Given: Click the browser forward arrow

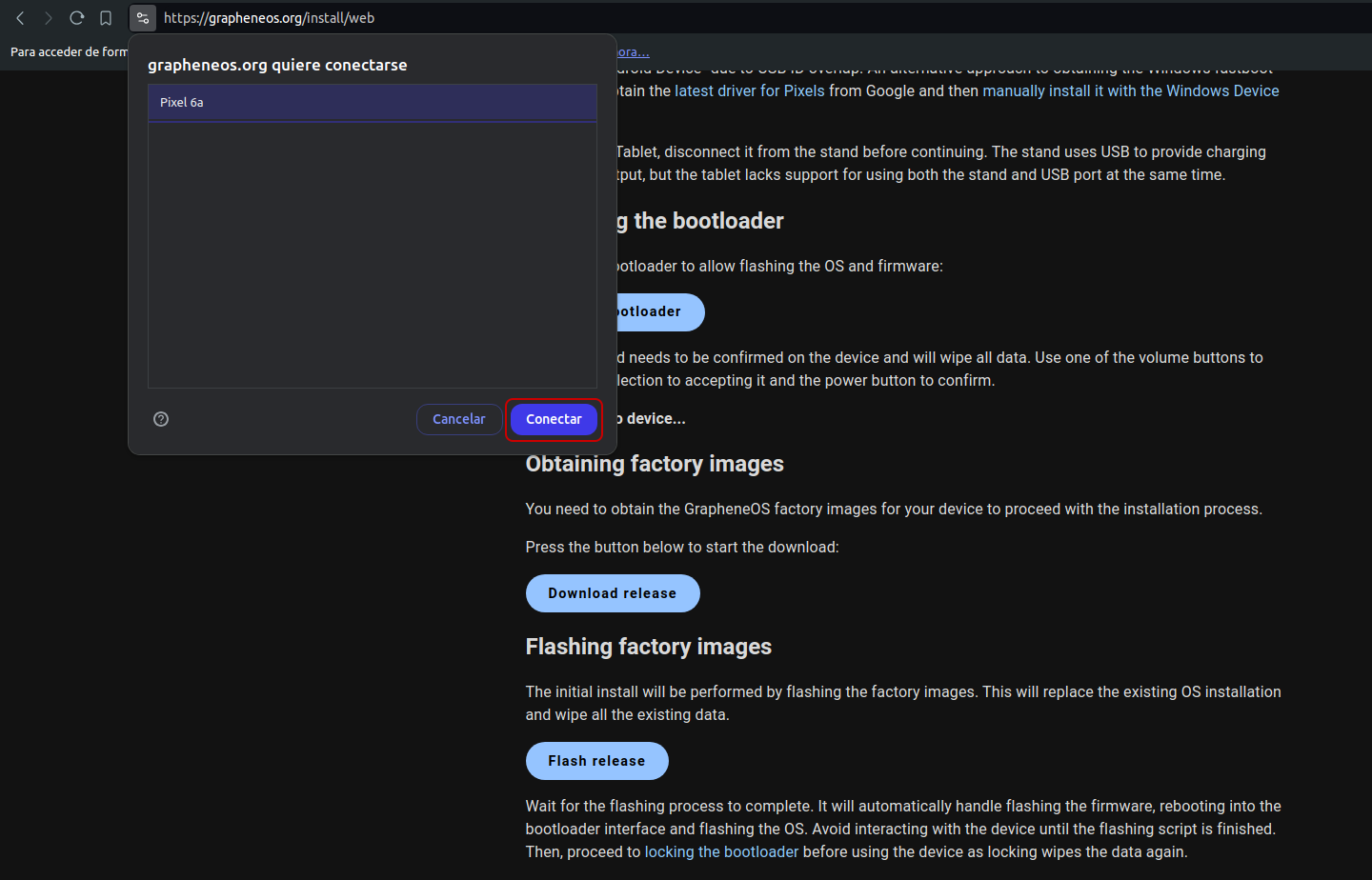Looking at the screenshot, I should pos(49,18).
